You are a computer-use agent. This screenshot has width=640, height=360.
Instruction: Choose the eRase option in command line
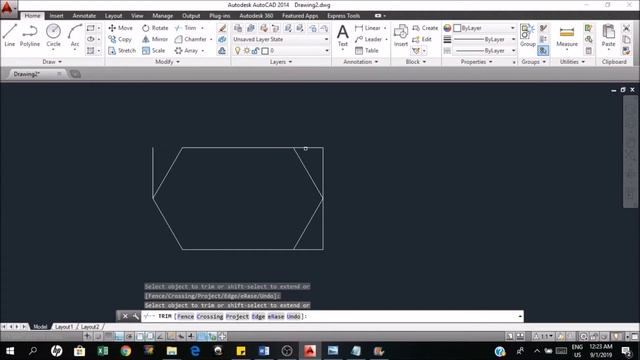click(x=276, y=316)
